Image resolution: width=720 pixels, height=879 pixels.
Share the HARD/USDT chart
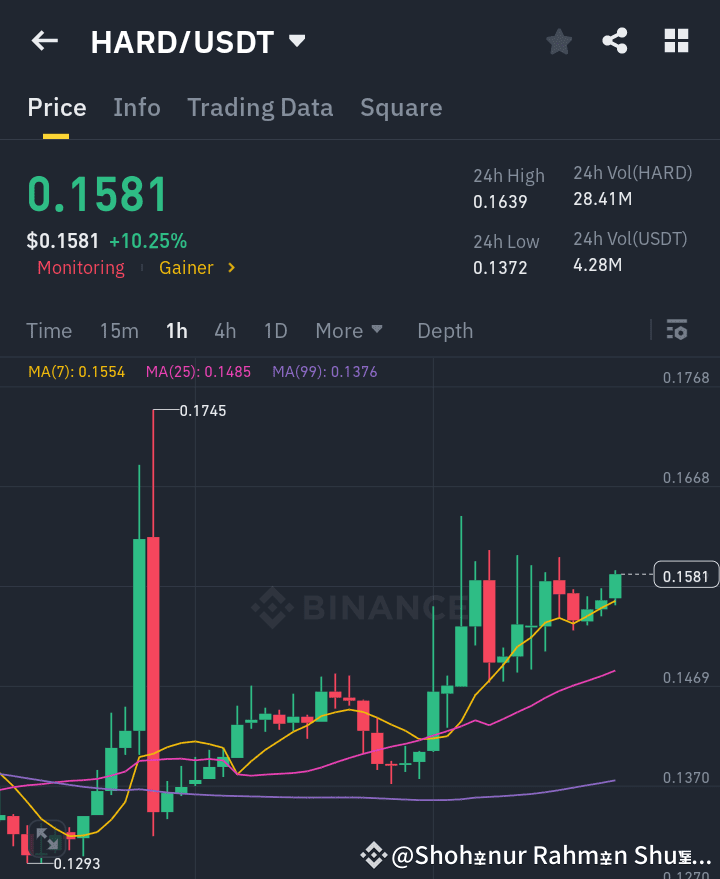pyautogui.click(x=615, y=41)
